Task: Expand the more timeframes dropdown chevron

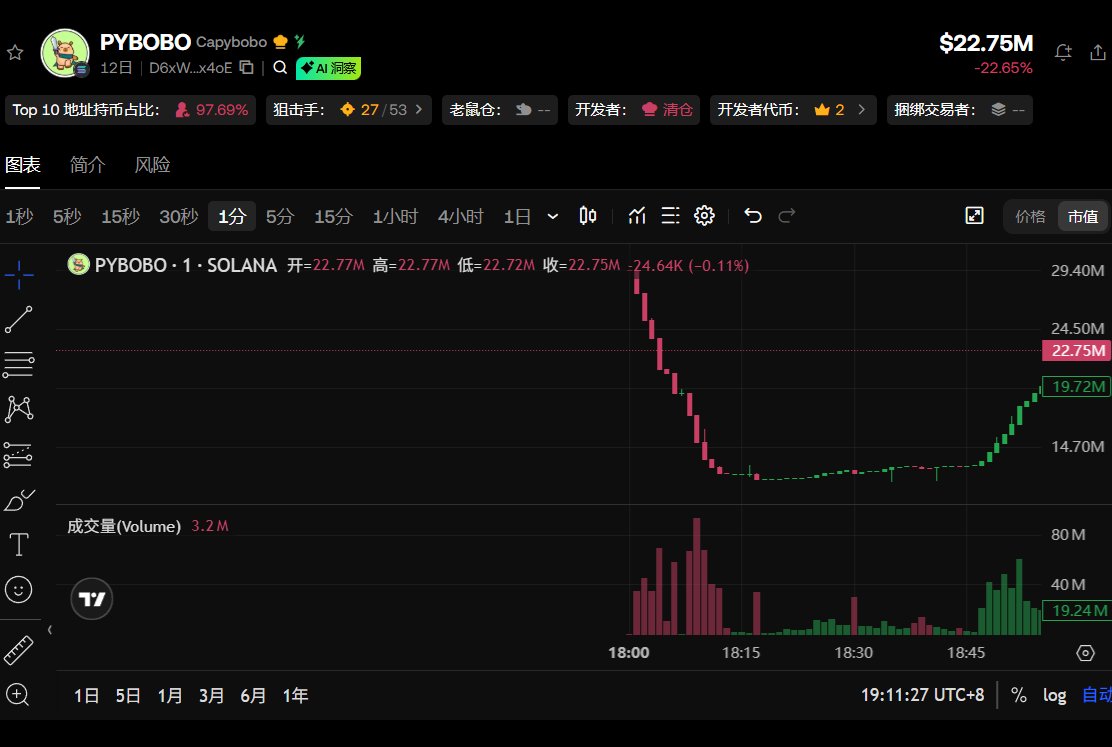Action: (552, 216)
